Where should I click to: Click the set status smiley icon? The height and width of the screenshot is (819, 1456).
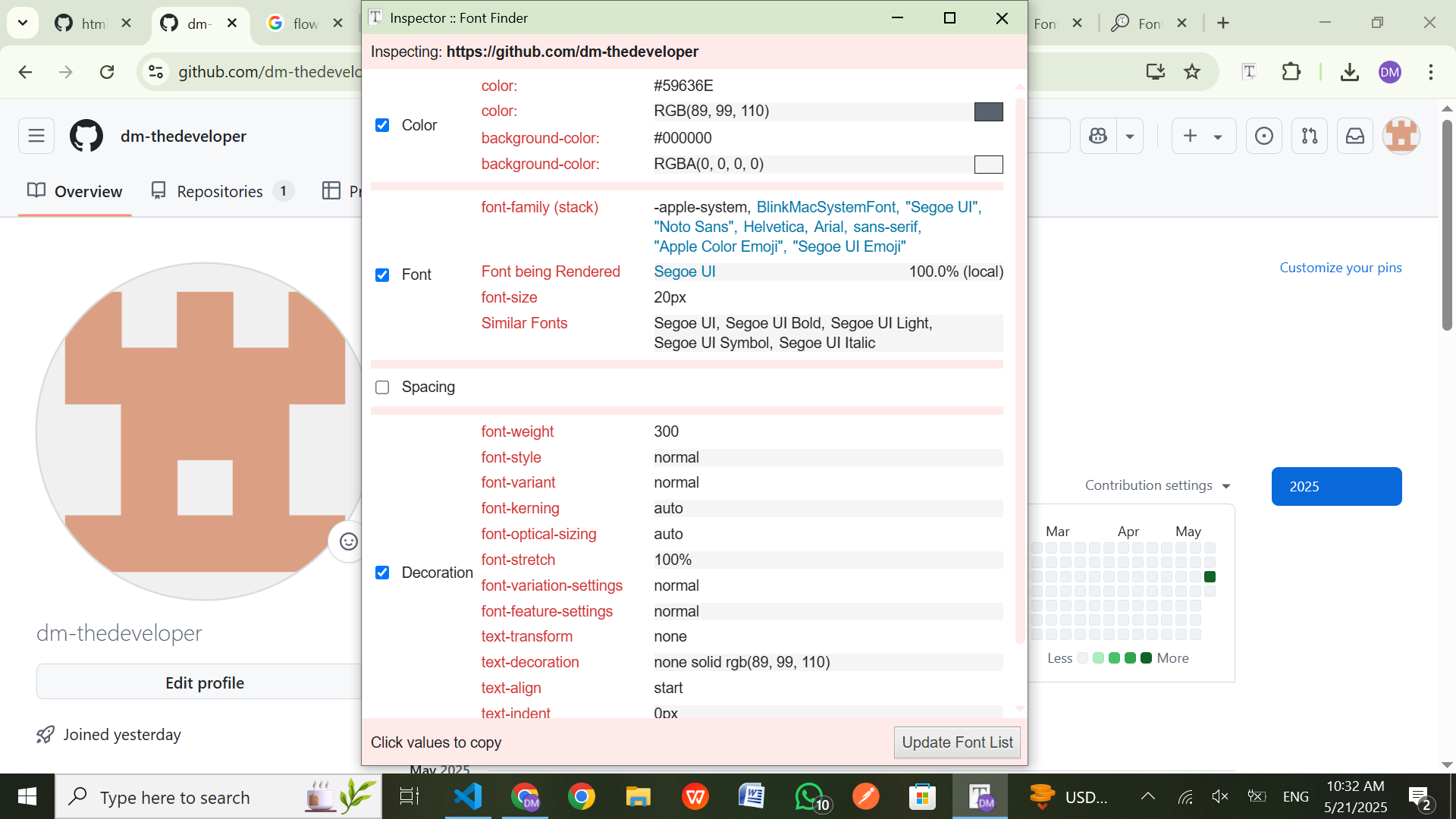tap(348, 541)
